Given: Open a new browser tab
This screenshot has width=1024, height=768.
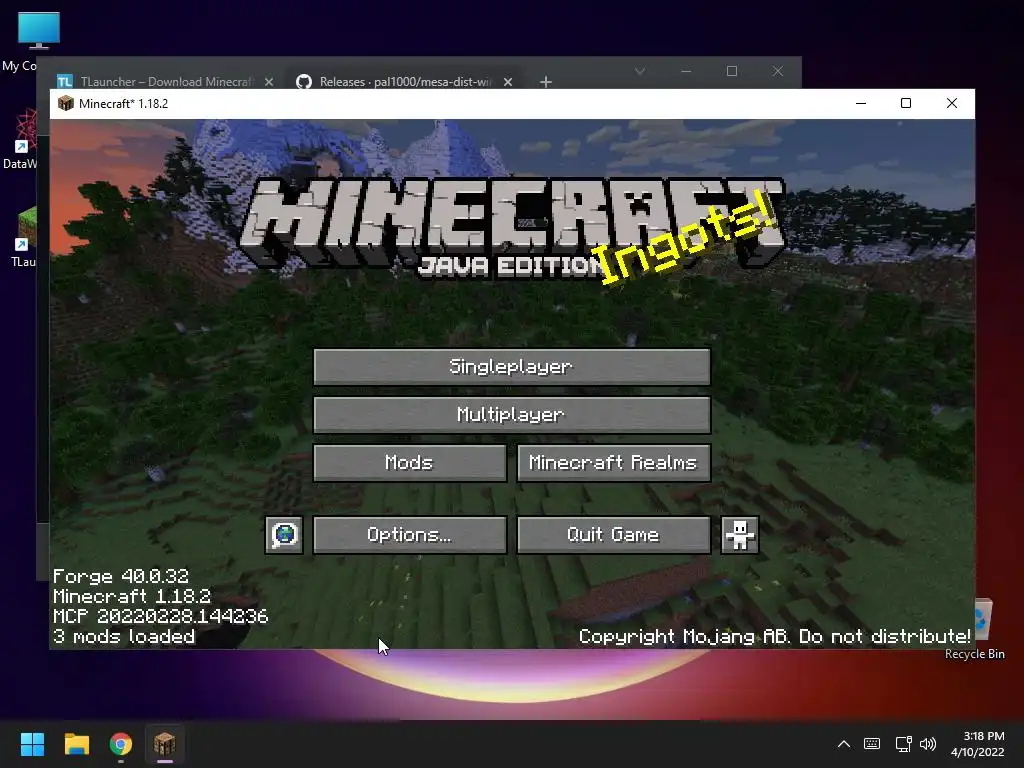Looking at the screenshot, I should coord(546,82).
